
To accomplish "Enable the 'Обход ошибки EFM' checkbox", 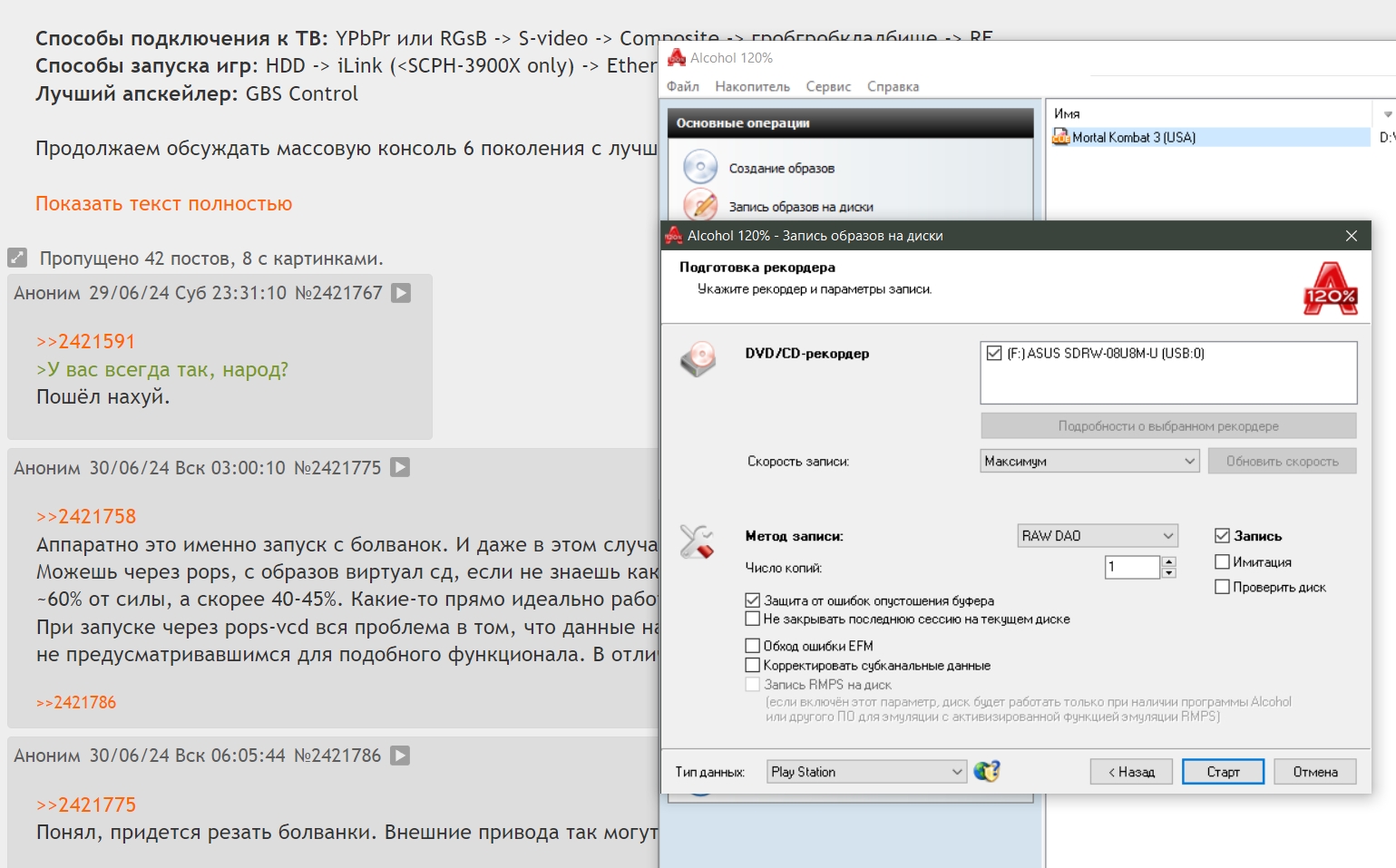I will (752, 646).
